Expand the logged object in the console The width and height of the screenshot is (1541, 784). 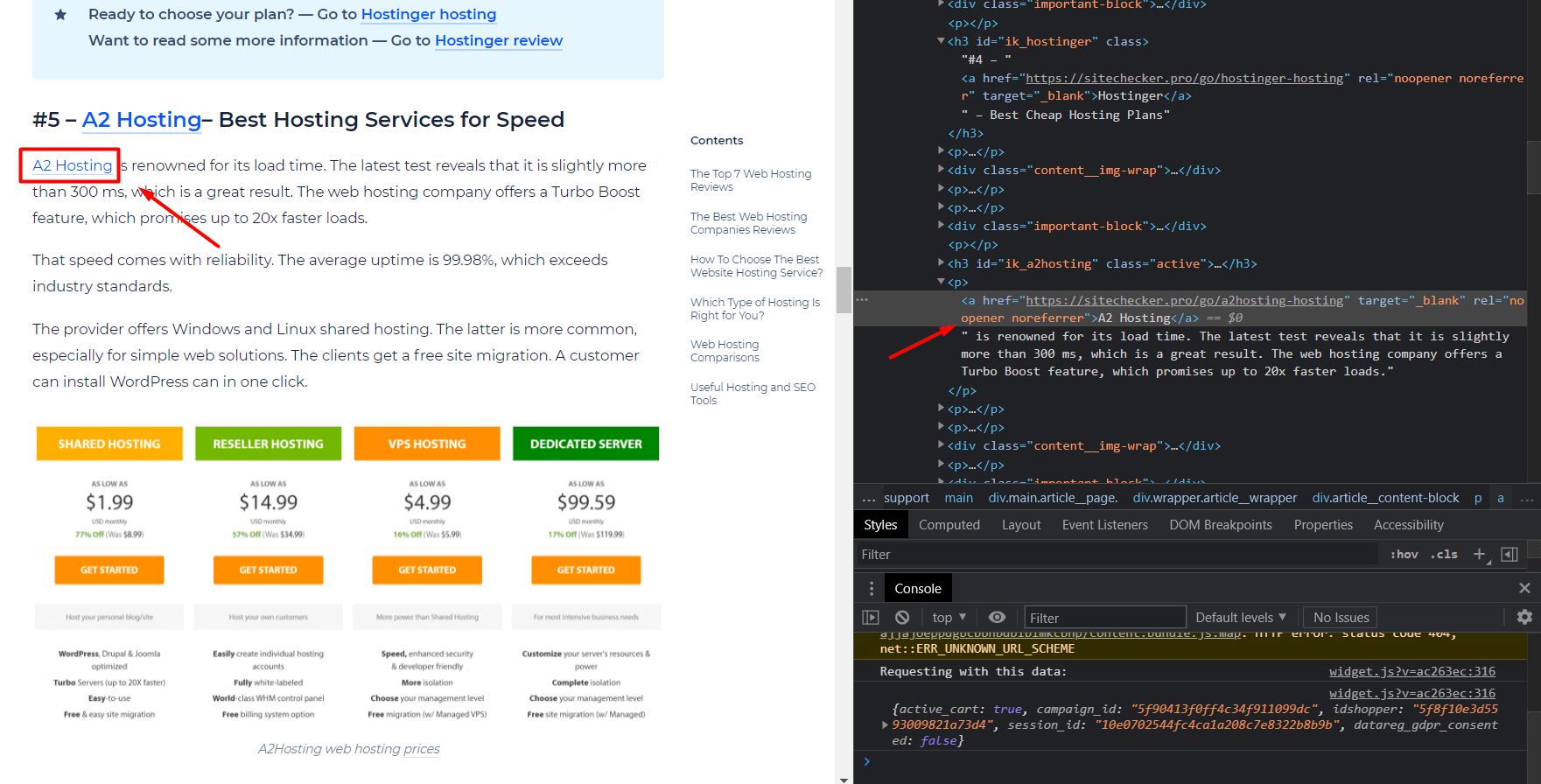(x=885, y=724)
